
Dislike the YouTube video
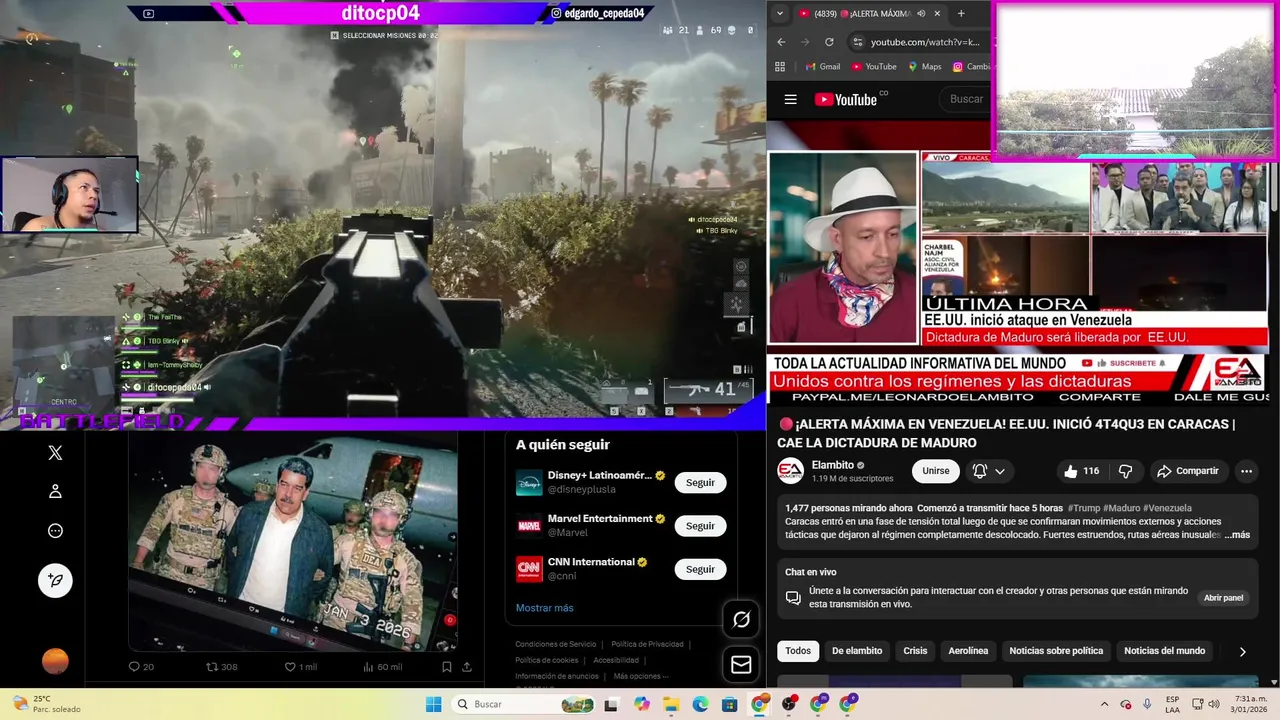(1125, 471)
